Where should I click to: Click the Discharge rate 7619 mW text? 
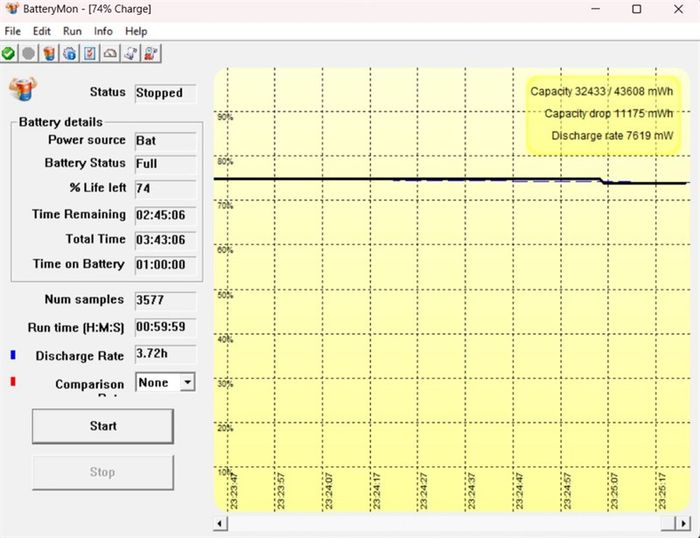(x=612, y=136)
